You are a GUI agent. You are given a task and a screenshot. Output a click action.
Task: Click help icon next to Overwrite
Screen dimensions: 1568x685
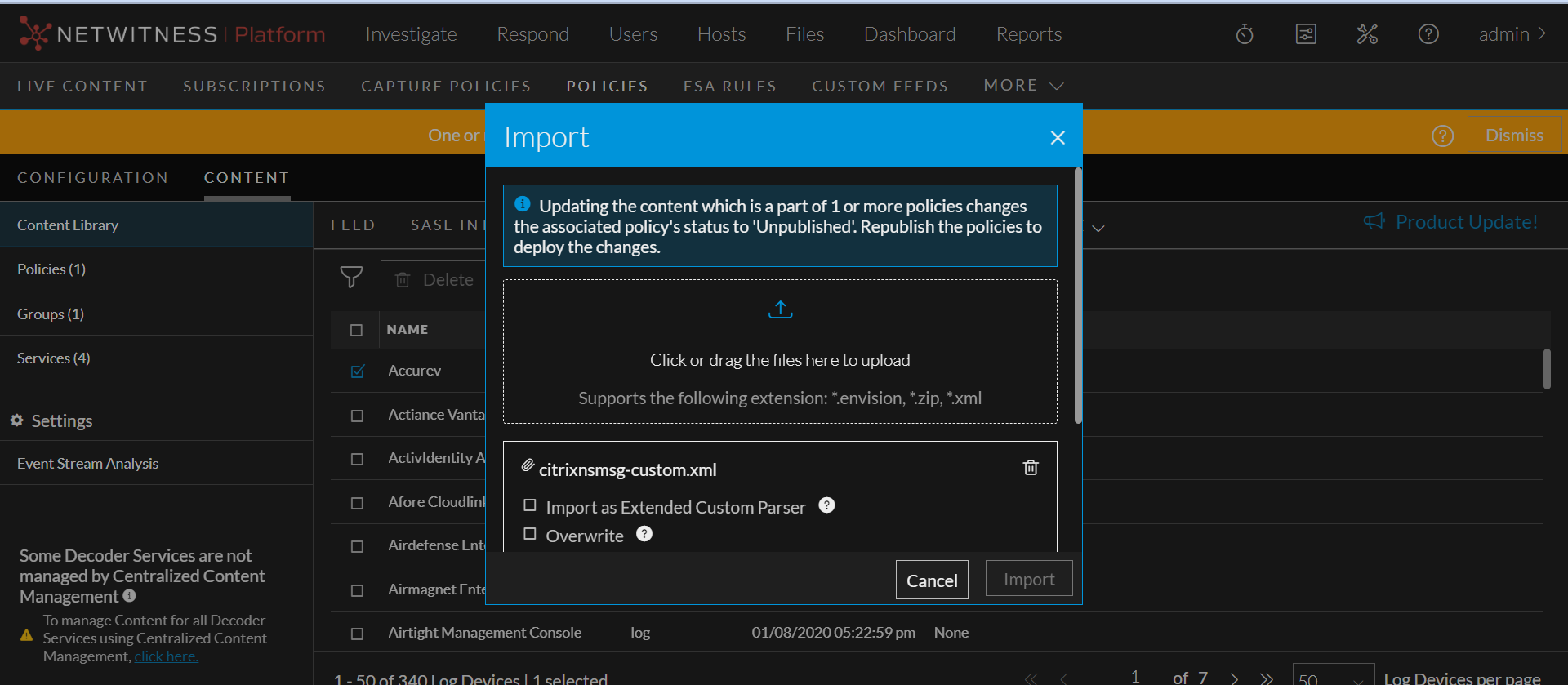click(644, 534)
